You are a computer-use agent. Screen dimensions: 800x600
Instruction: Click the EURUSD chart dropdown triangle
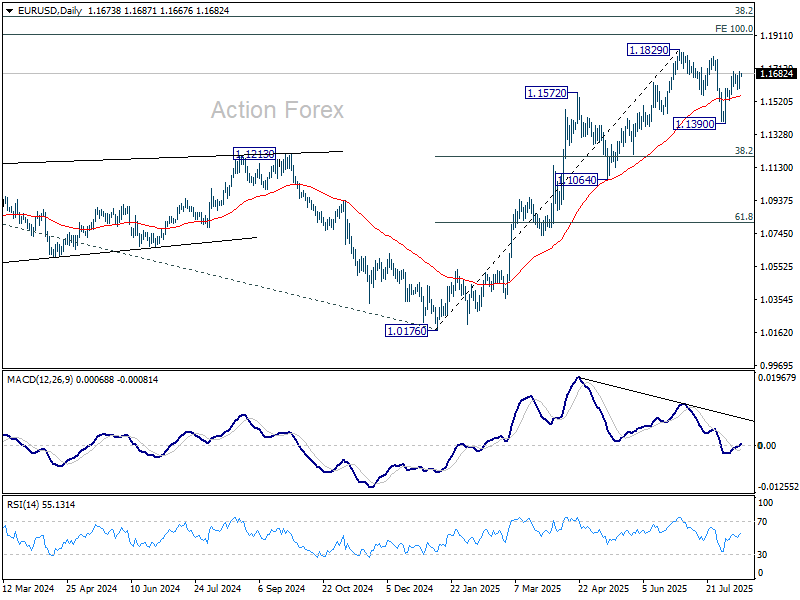pos(9,11)
